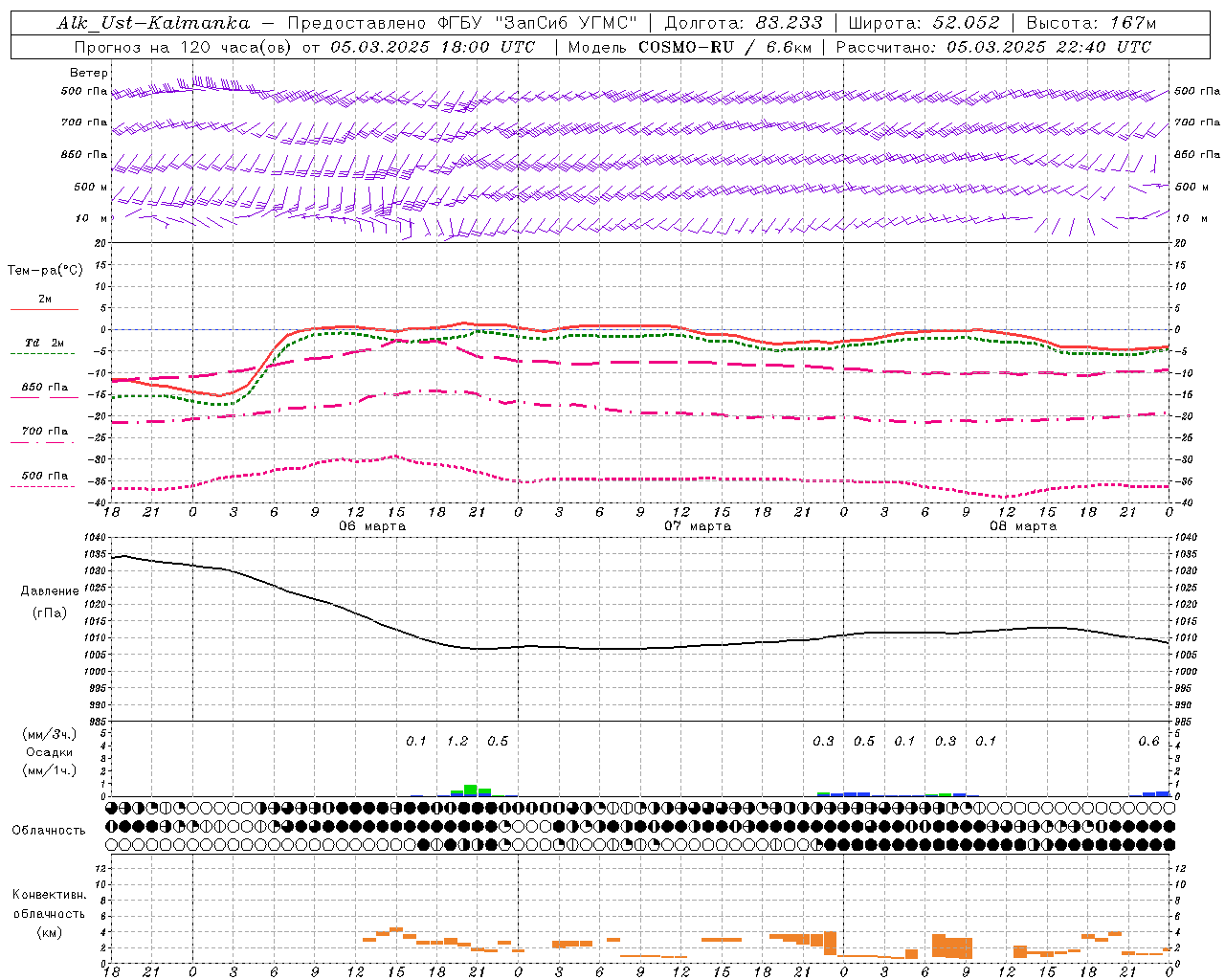Click the (мм/3ч.) precipitation unit label
Screen dimensions: 1225x980
(x=50, y=734)
